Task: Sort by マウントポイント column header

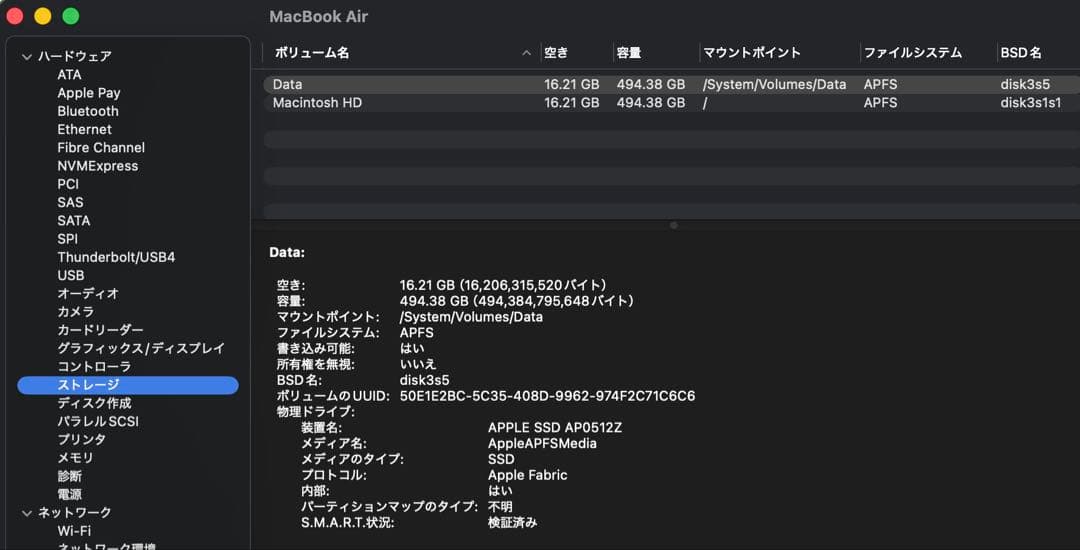Action: 752,53
